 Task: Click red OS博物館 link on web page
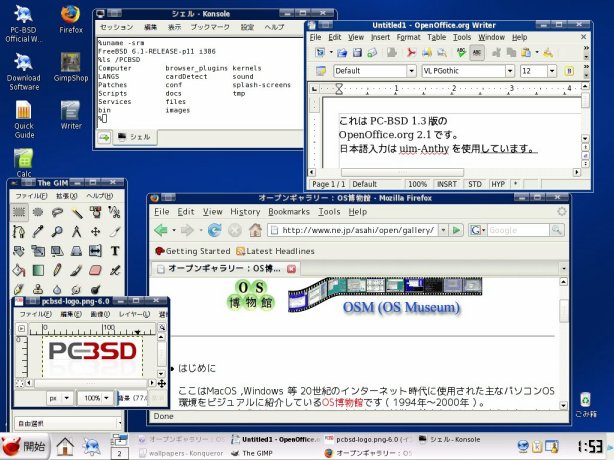[x=342, y=402]
